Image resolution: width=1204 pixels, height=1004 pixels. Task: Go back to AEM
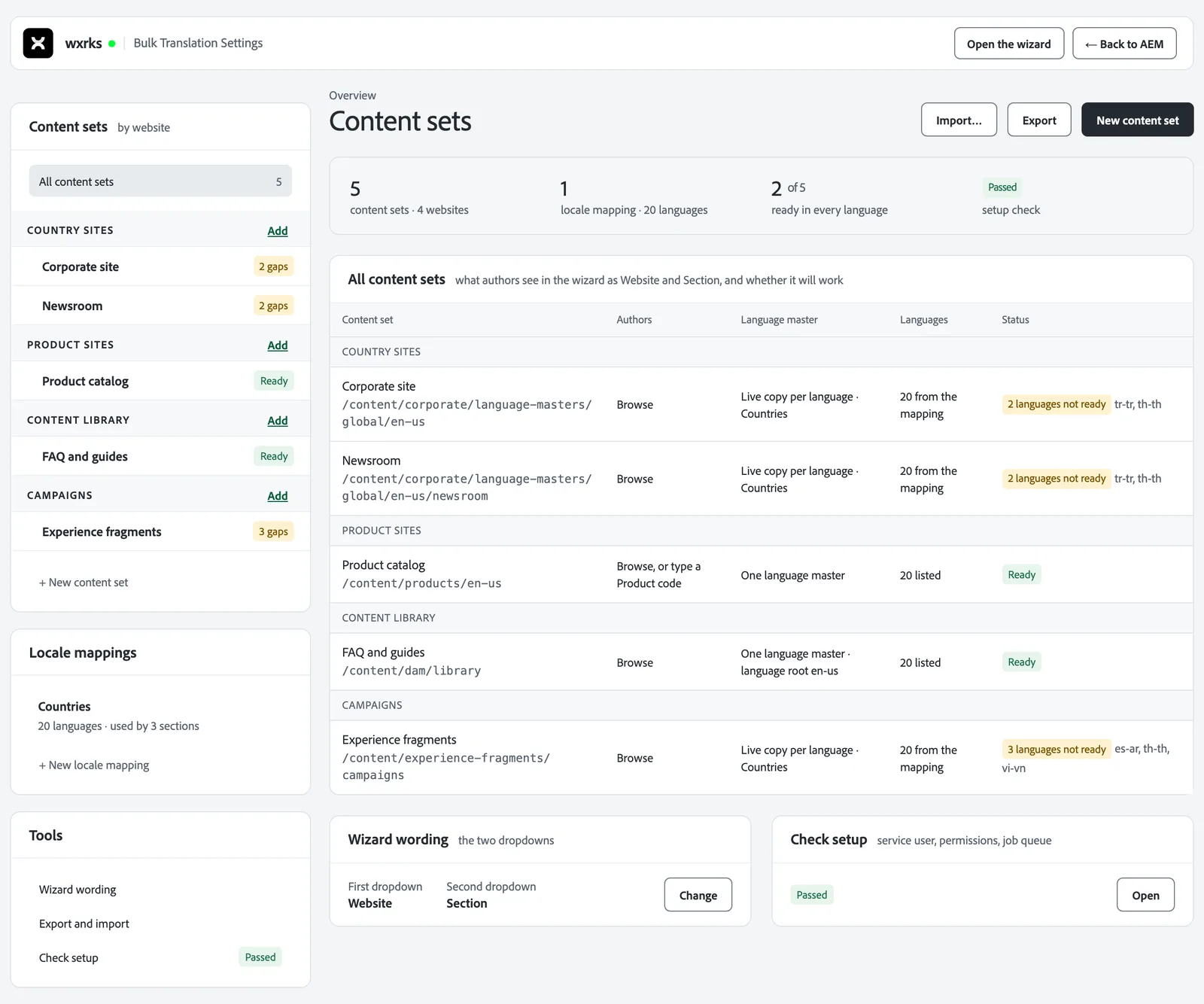click(x=1124, y=44)
